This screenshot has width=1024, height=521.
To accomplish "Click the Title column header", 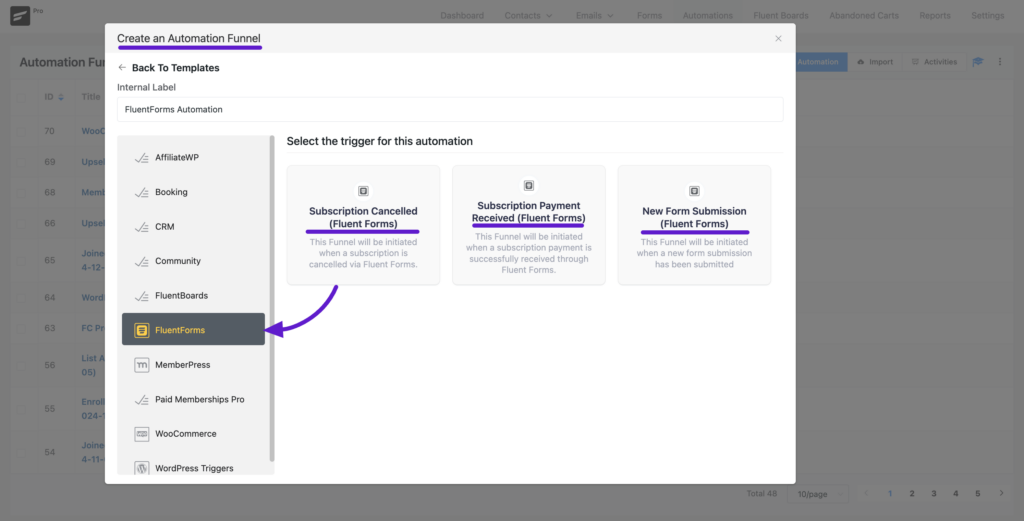I will 91,97.
